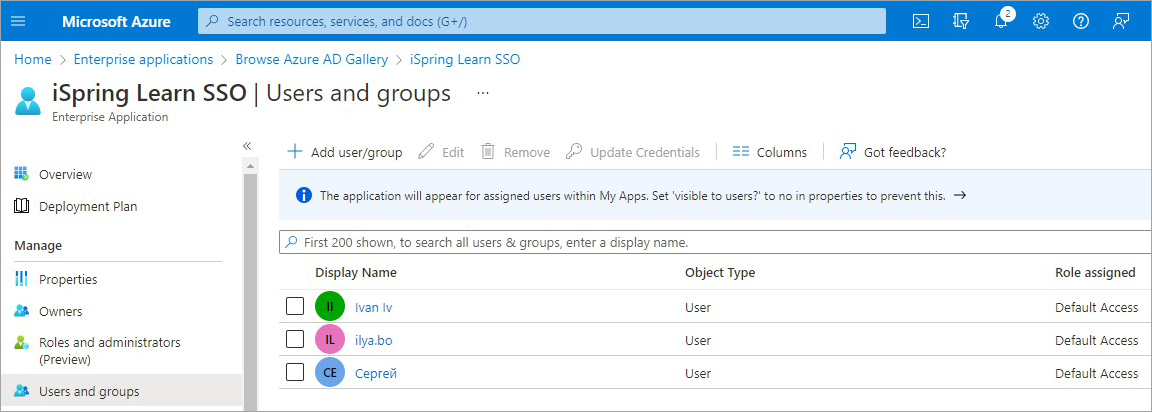This screenshot has width=1152, height=412.
Task: Click Default Access in Ivan Iv row
Action: [x=1097, y=307]
